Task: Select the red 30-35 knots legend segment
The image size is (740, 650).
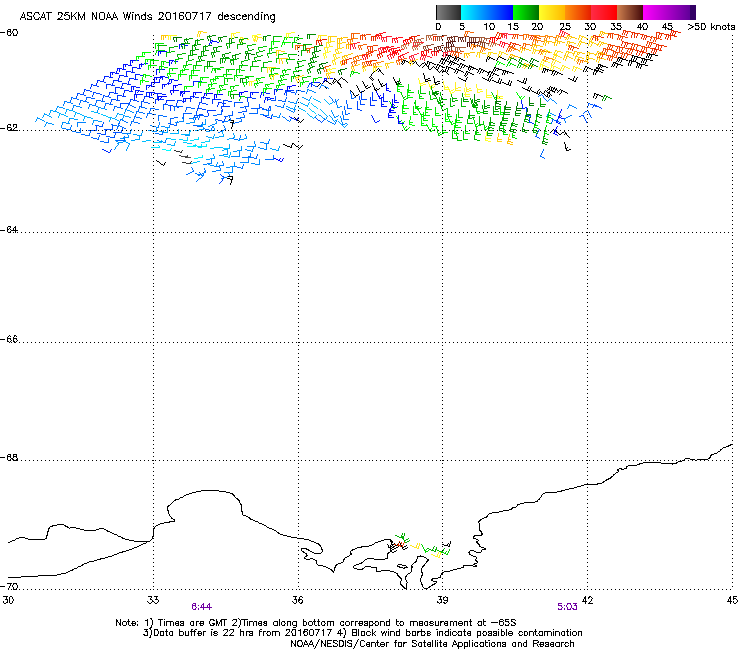Action: [604, 12]
